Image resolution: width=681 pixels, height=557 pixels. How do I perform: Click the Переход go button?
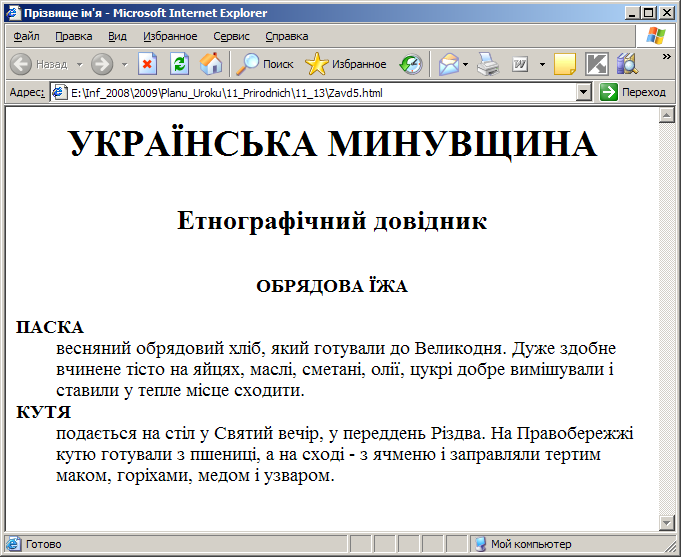pyautogui.click(x=633, y=93)
